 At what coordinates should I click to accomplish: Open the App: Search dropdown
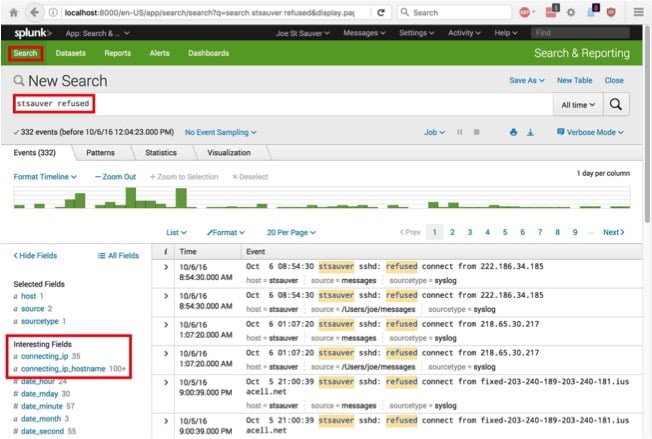tap(98, 33)
